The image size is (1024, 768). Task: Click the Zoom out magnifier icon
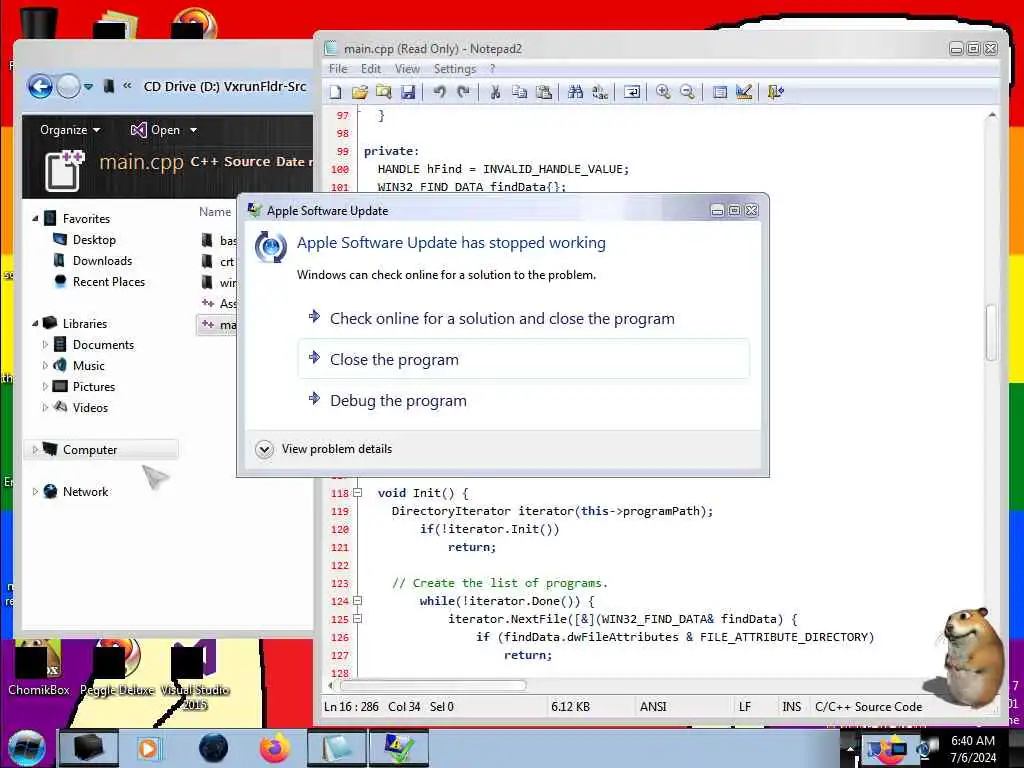coord(687,92)
